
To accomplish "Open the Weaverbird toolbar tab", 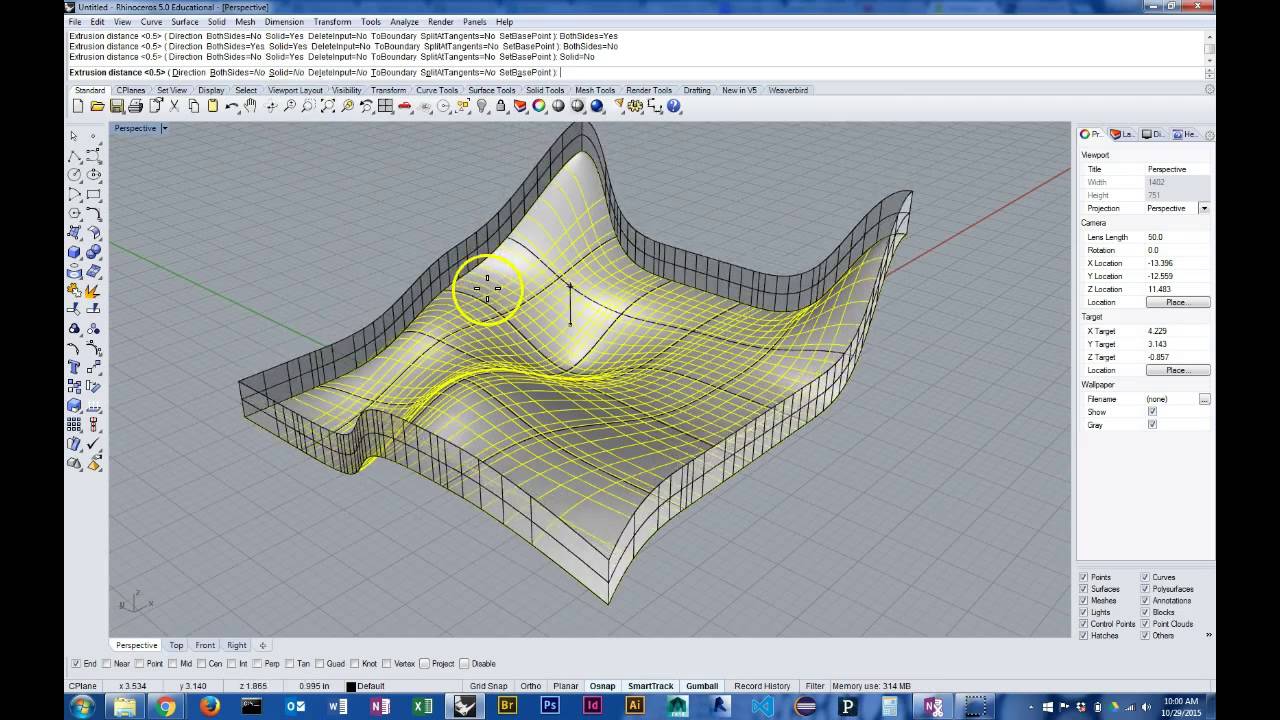I will click(788, 90).
